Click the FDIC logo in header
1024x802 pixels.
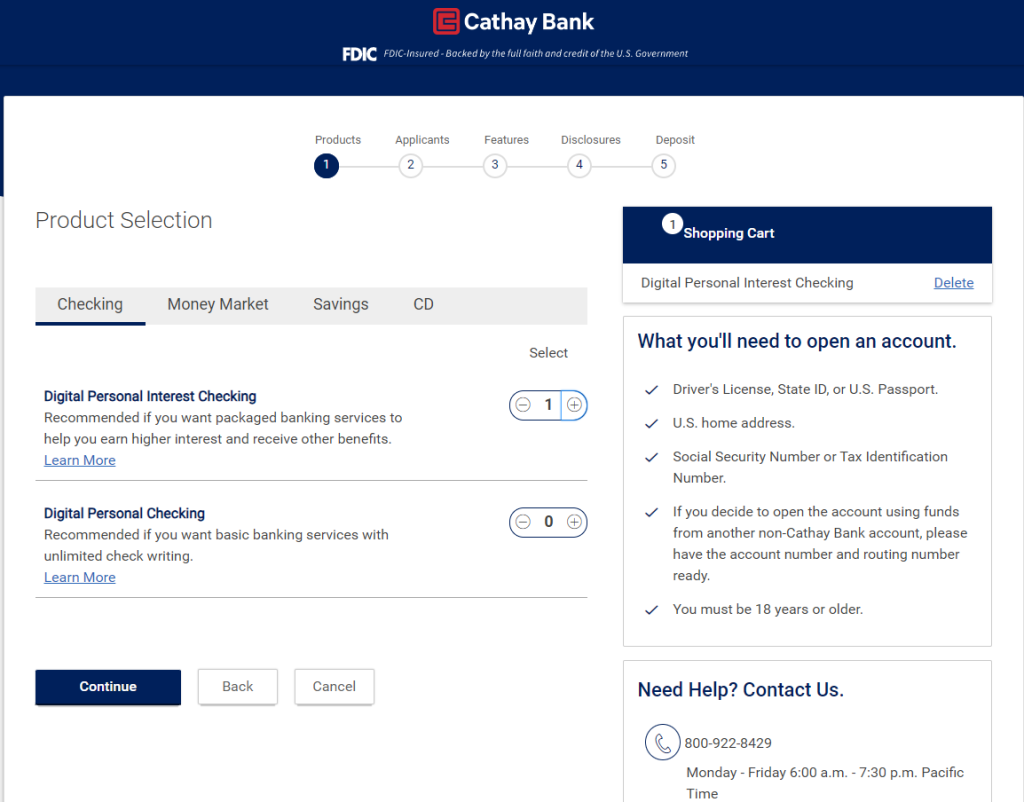click(x=359, y=54)
